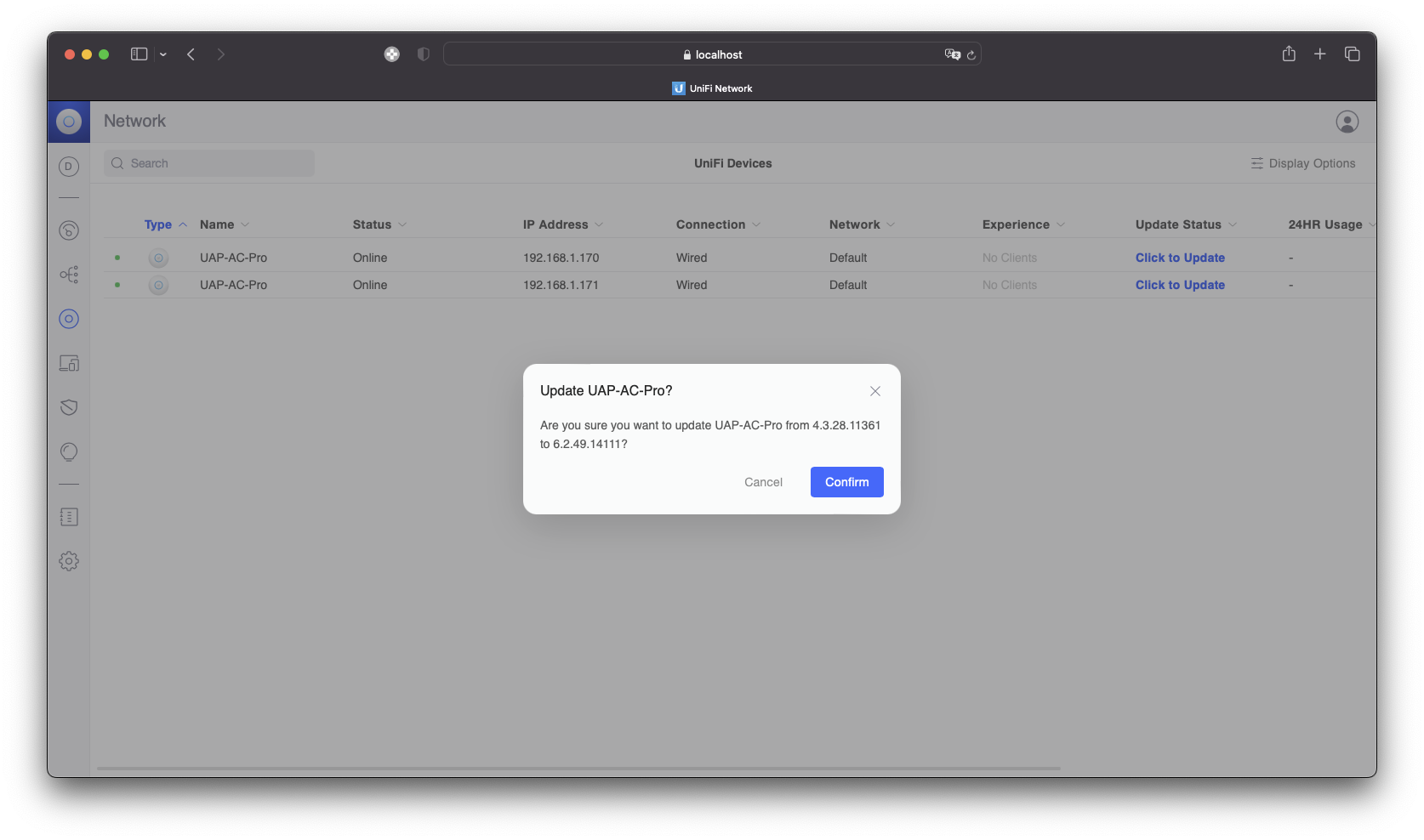Cancel the update dialog
The image size is (1424, 840).
[763, 482]
